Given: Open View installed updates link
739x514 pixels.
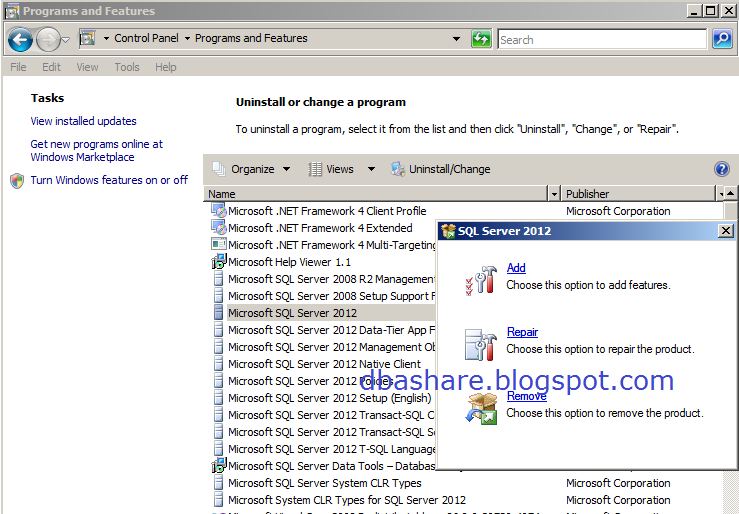Looking at the screenshot, I should (x=83, y=121).
